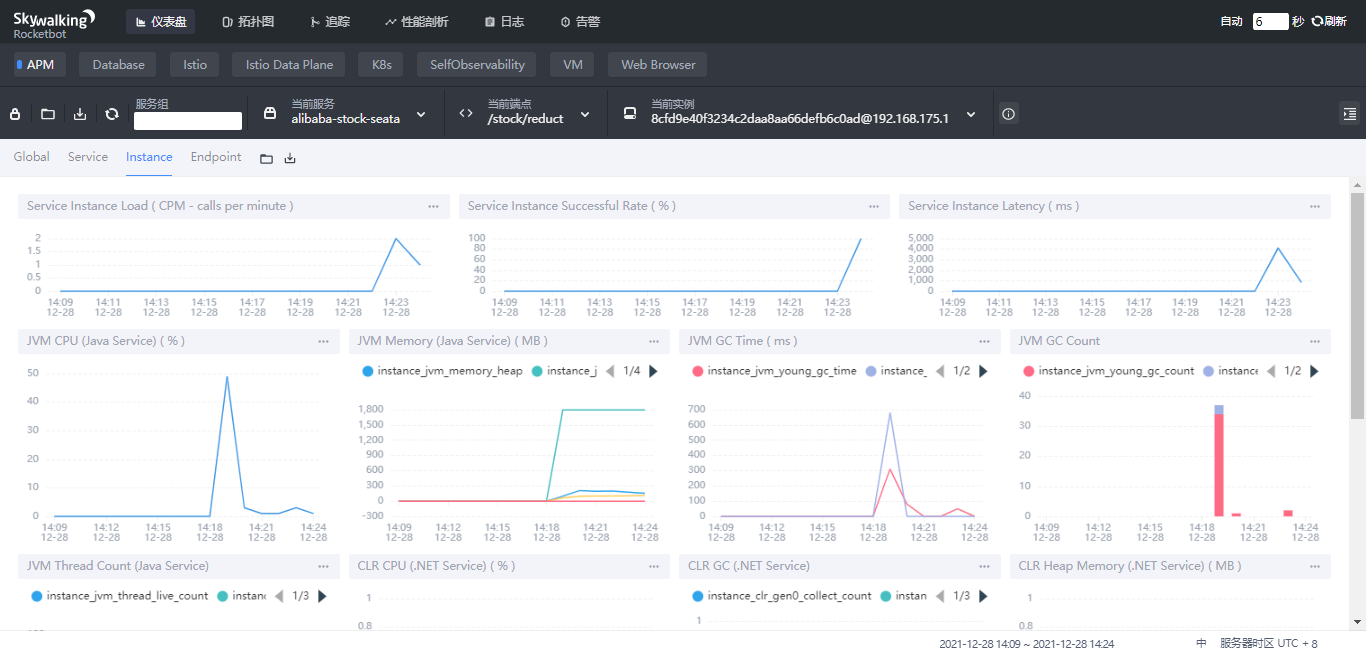The width and height of the screenshot is (1366, 657).
Task: Open CLR CPU chart options menu
Action: tap(654, 566)
